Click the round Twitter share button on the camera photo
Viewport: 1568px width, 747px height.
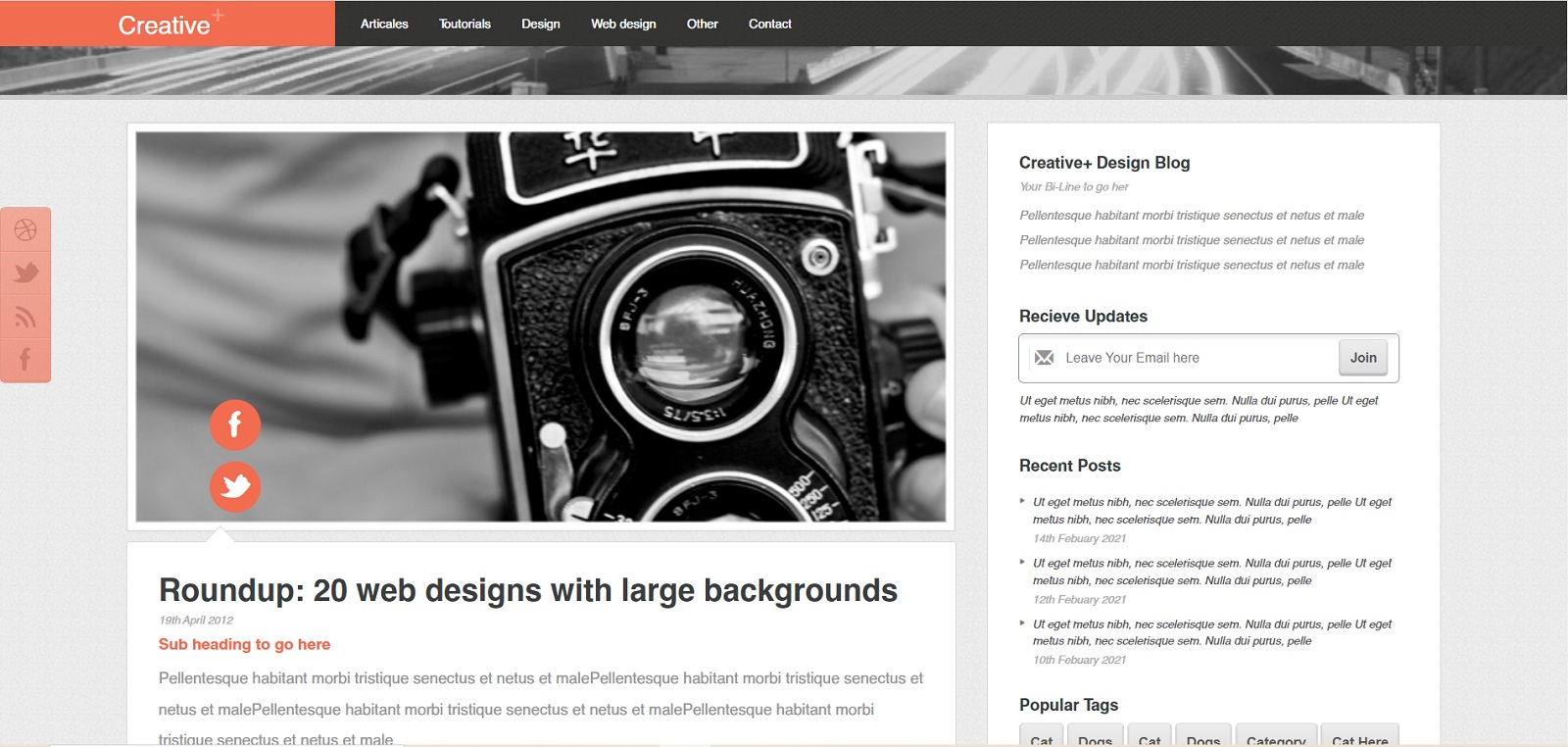pos(235,486)
